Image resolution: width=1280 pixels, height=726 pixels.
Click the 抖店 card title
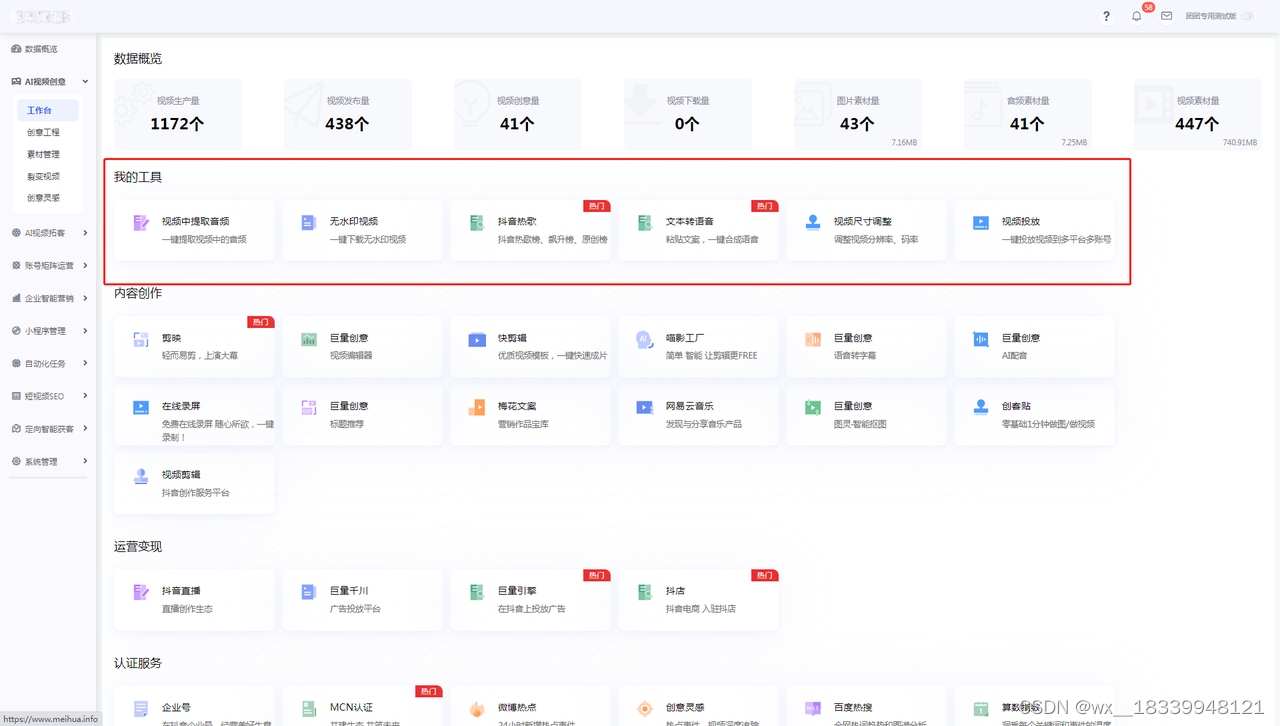(675, 591)
